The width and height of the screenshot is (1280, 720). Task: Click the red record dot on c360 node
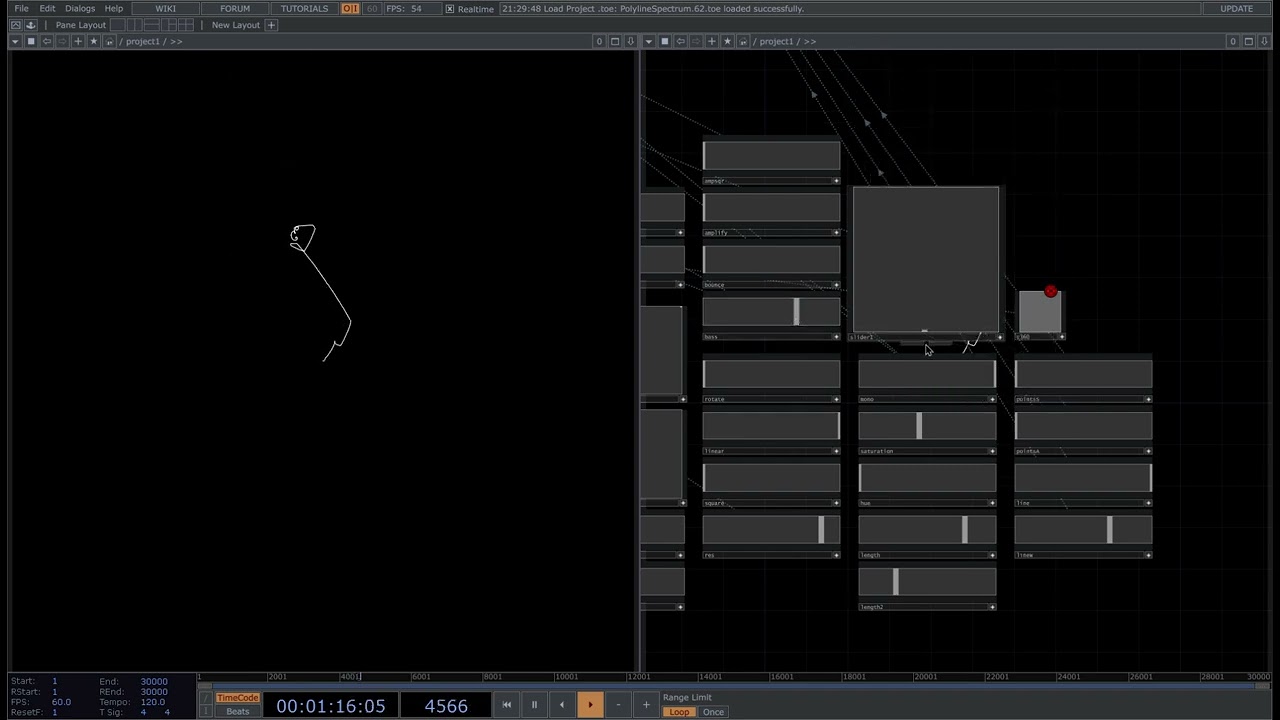click(x=1050, y=291)
